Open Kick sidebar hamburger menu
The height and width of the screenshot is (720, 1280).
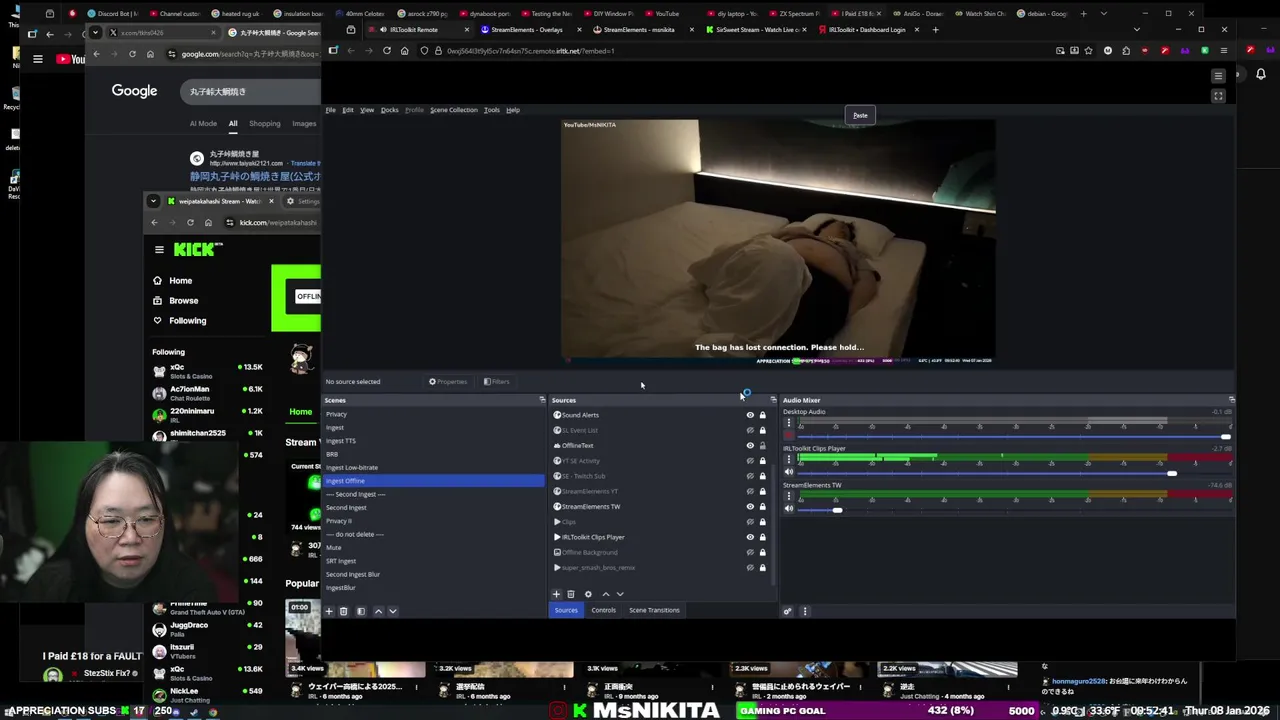pyautogui.click(x=159, y=250)
